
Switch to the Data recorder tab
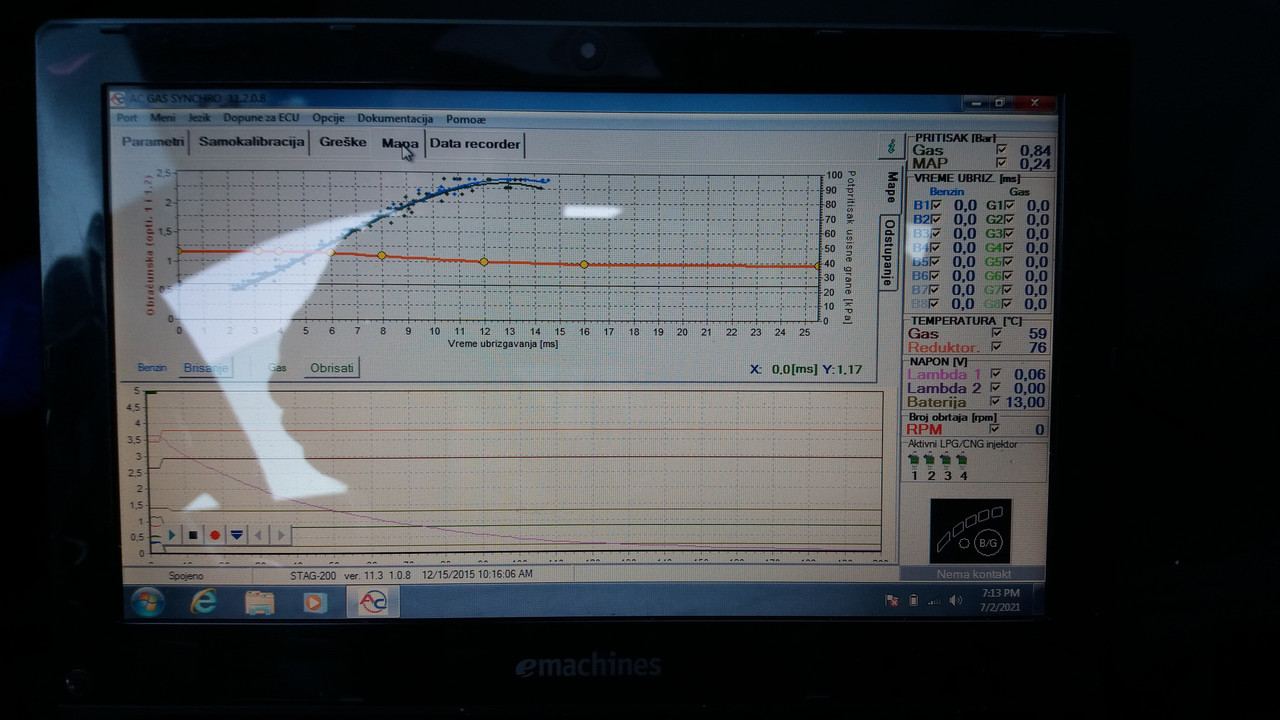(x=475, y=144)
